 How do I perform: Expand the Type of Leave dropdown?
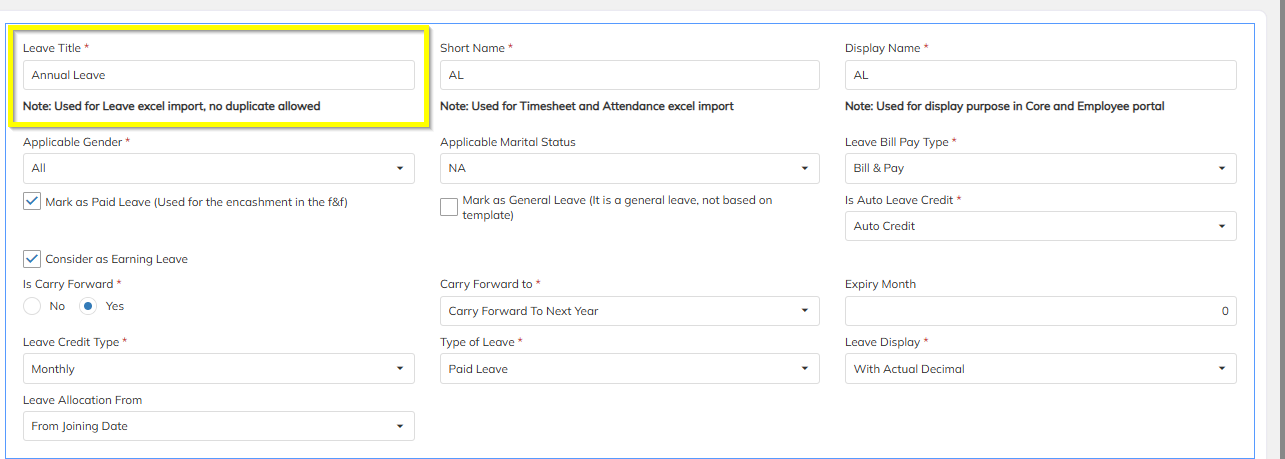pos(629,369)
